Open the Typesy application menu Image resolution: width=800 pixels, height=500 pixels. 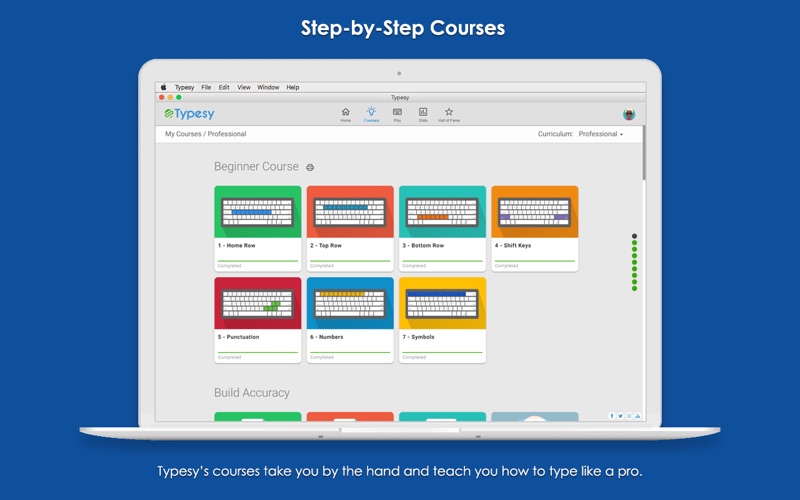tap(184, 87)
